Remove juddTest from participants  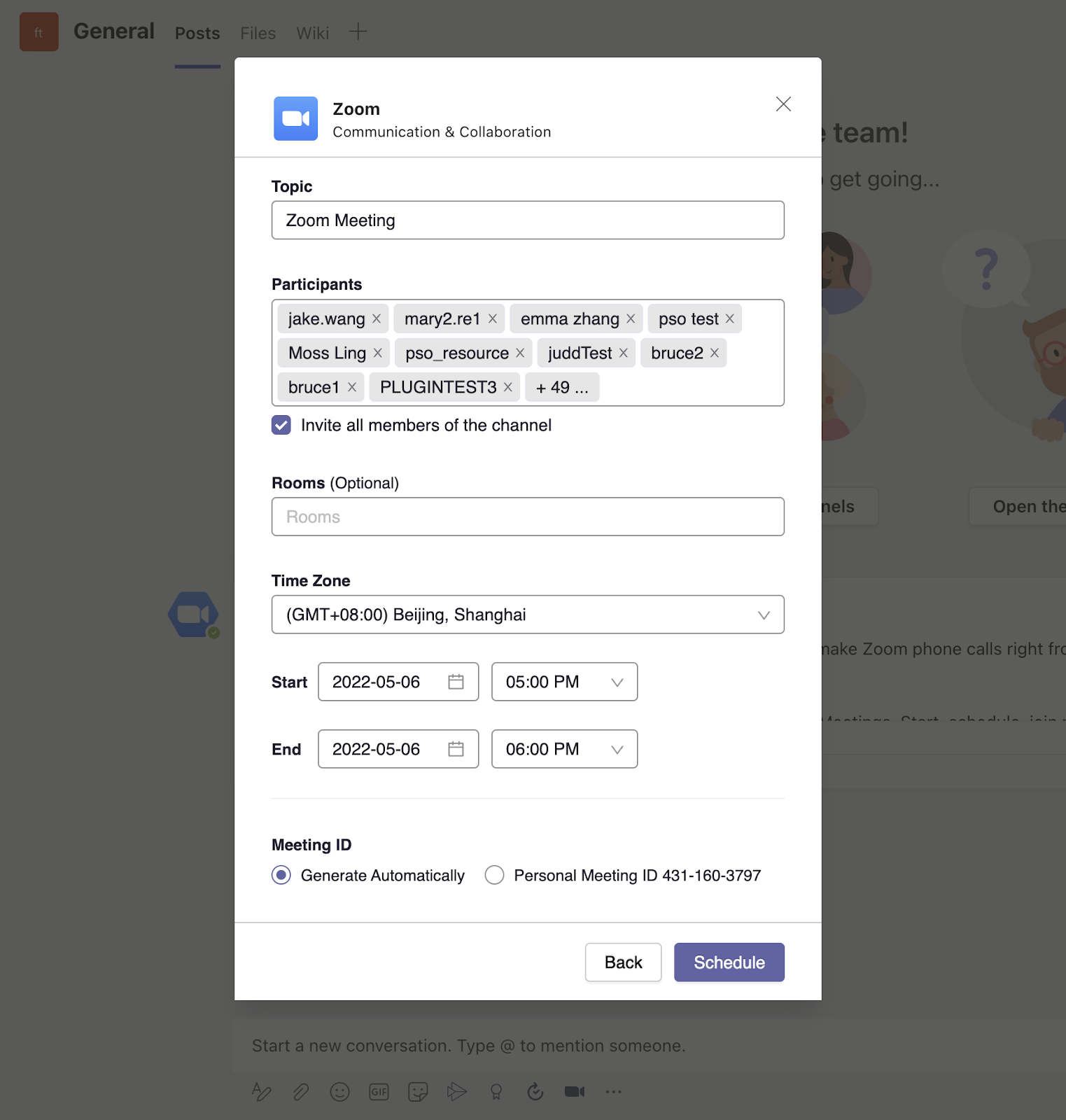pos(624,353)
